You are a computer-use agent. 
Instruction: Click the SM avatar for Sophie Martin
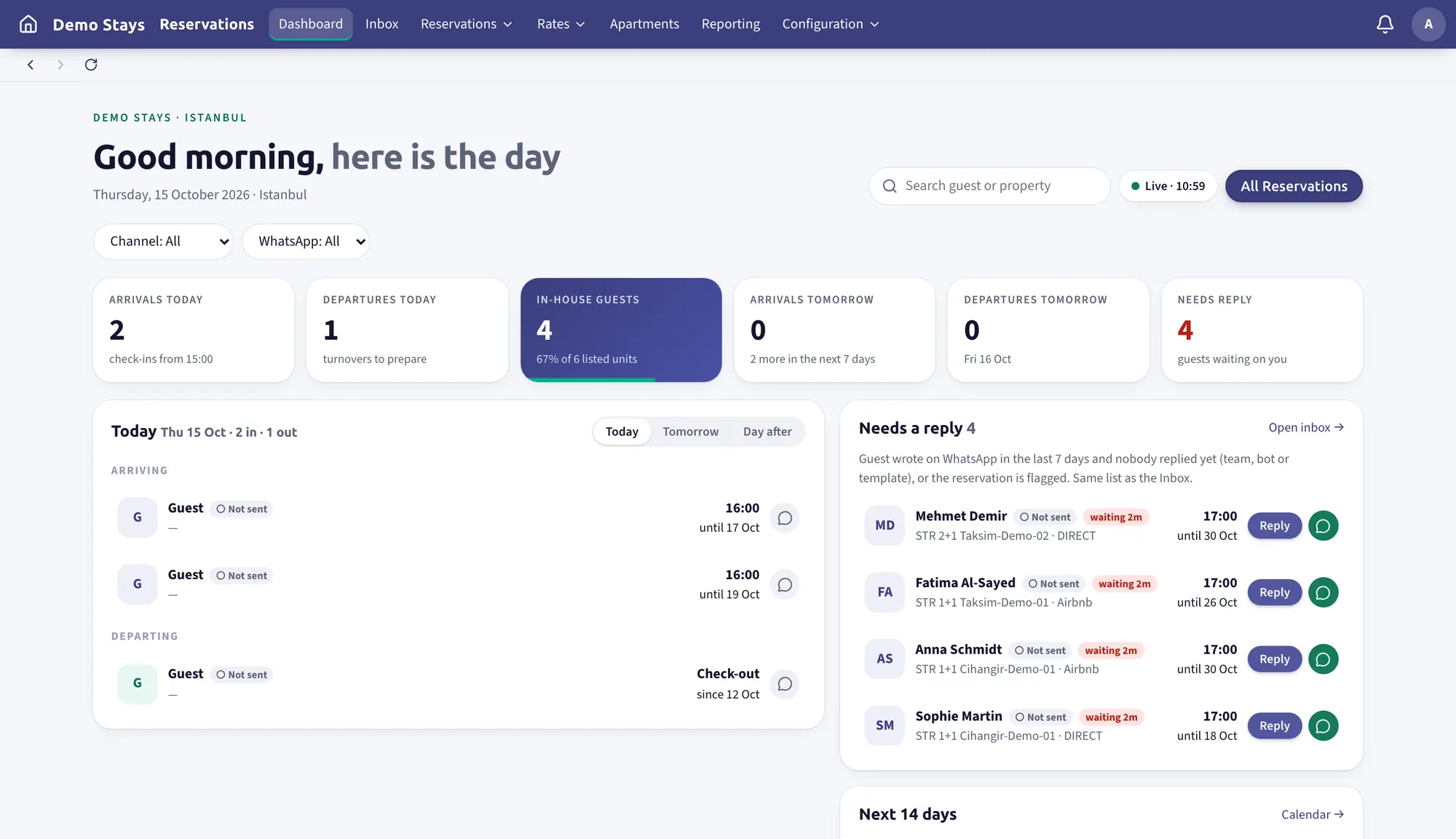885,725
